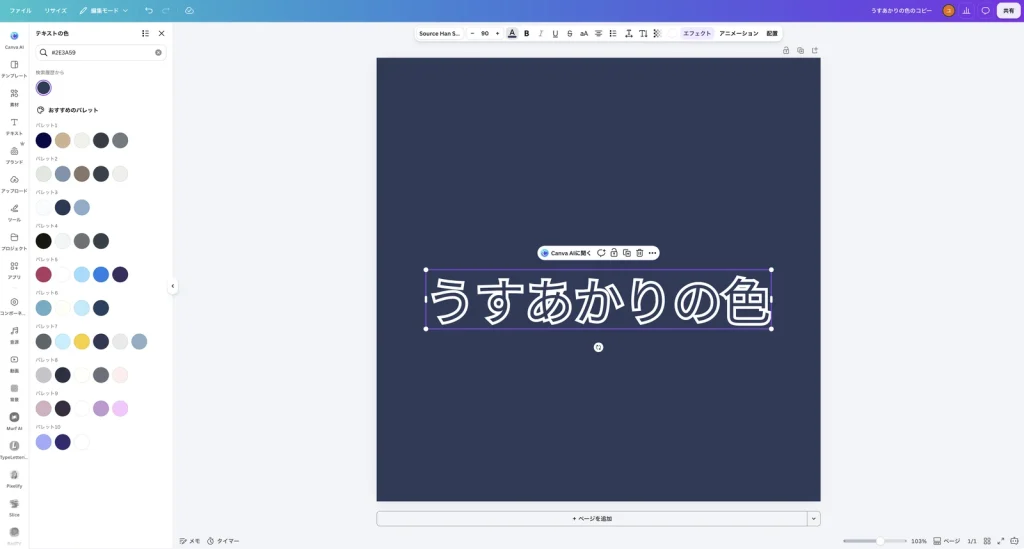Open the メモ notes button
Image resolution: width=1024 pixels, height=549 pixels.
(190, 541)
